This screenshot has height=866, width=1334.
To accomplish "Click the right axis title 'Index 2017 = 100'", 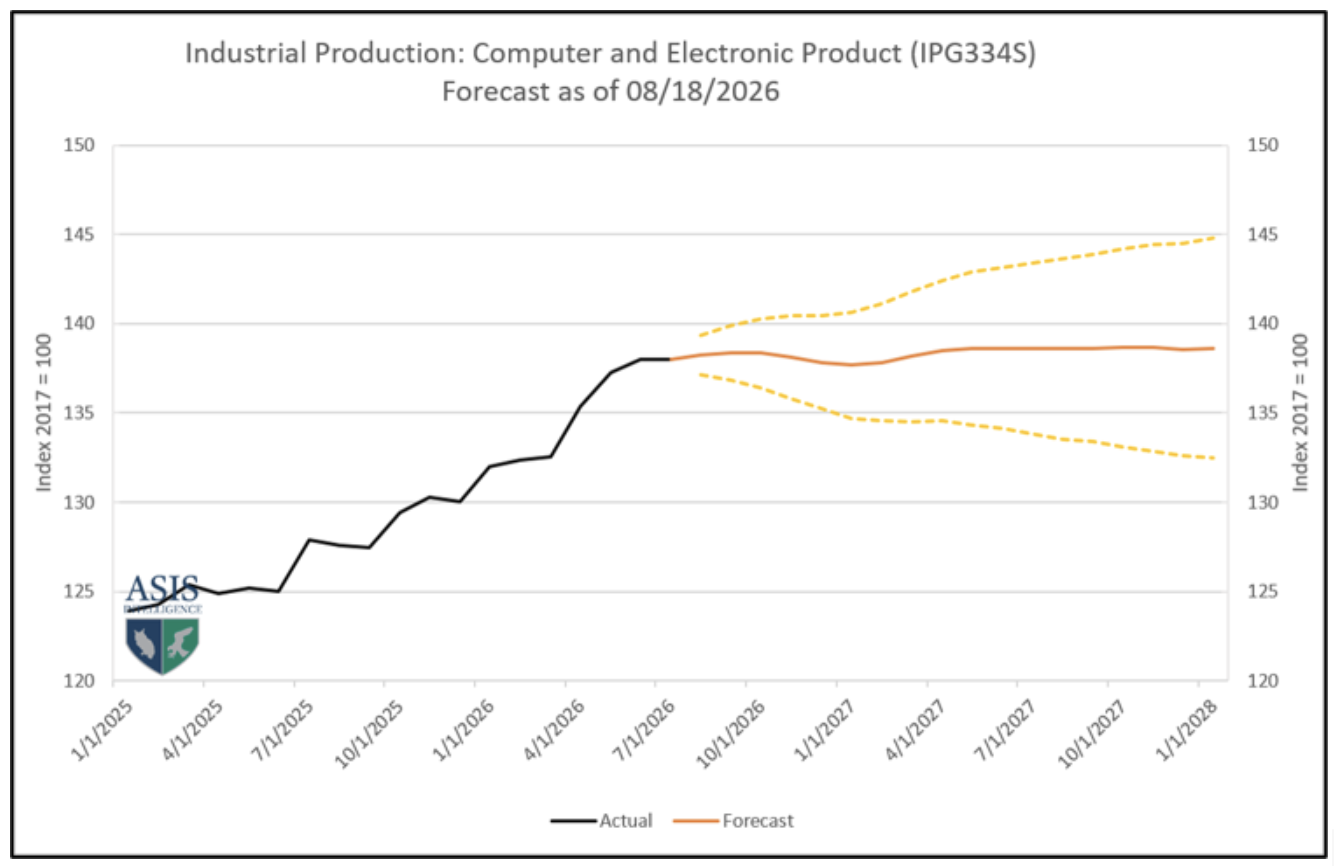I will [x=1300, y=413].
